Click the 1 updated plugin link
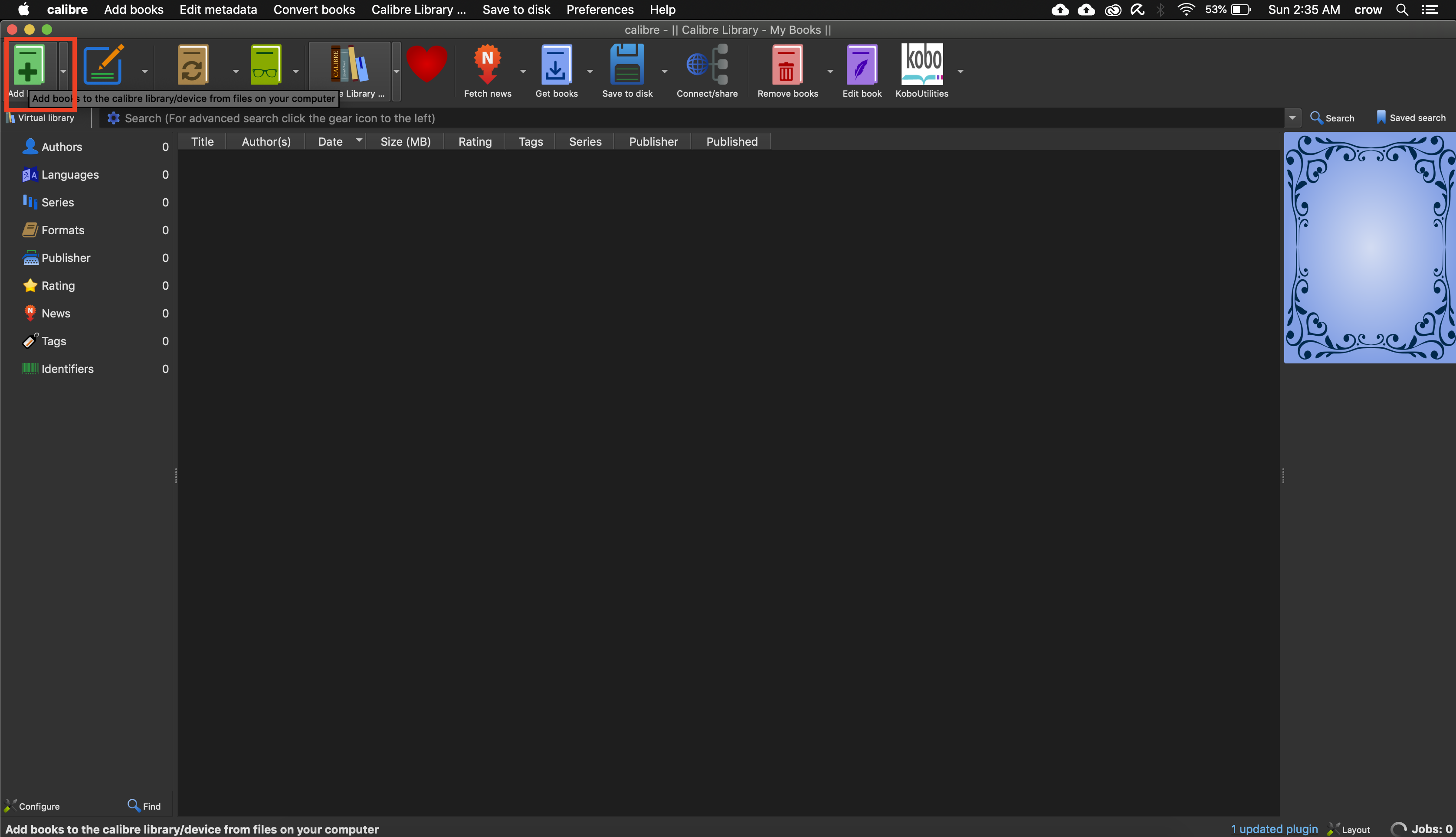The image size is (1456, 837). pos(1273,828)
